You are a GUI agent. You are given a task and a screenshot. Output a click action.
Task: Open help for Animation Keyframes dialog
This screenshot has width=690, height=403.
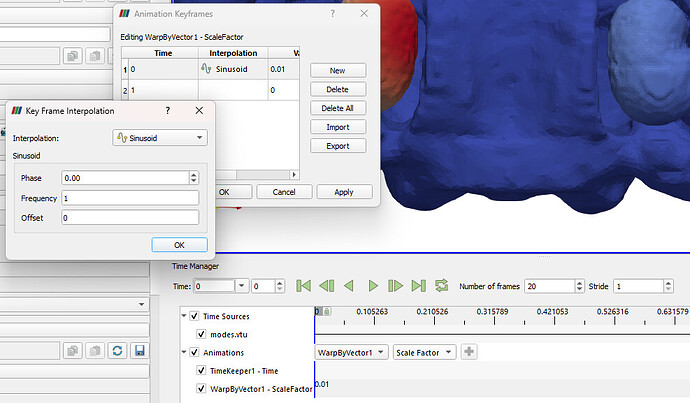click(x=333, y=14)
